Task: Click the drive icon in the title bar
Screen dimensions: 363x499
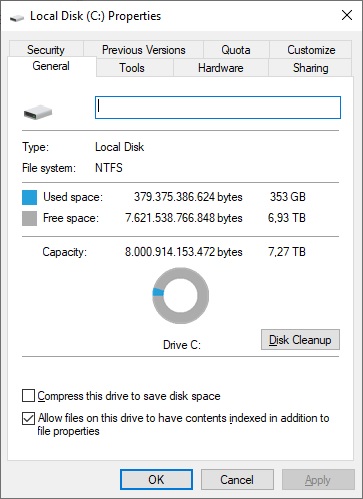Action: (17, 17)
